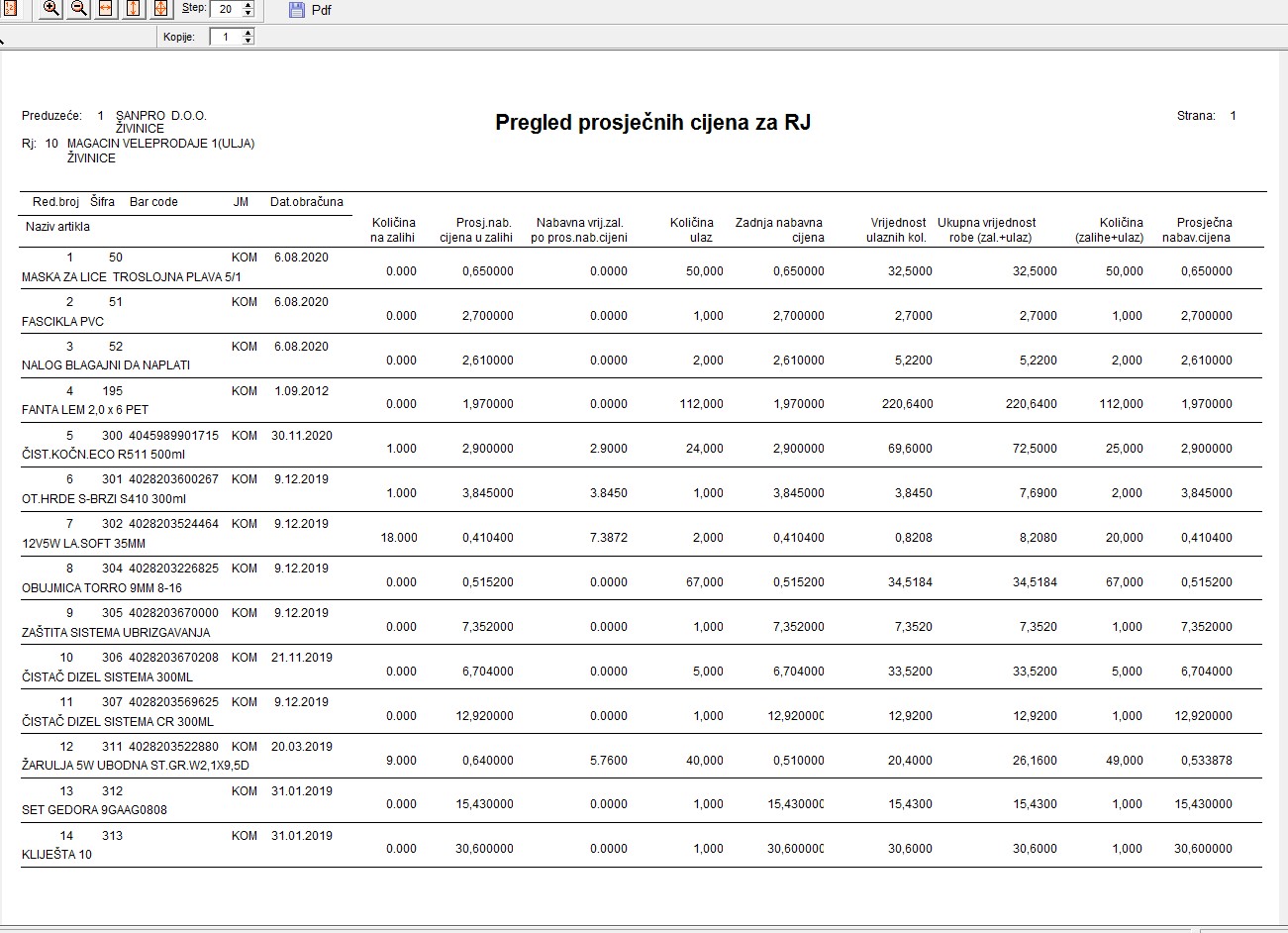The height and width of the screenshot is (933, 1288).
Task: Fit report to page width
Action: coord(106,9)
